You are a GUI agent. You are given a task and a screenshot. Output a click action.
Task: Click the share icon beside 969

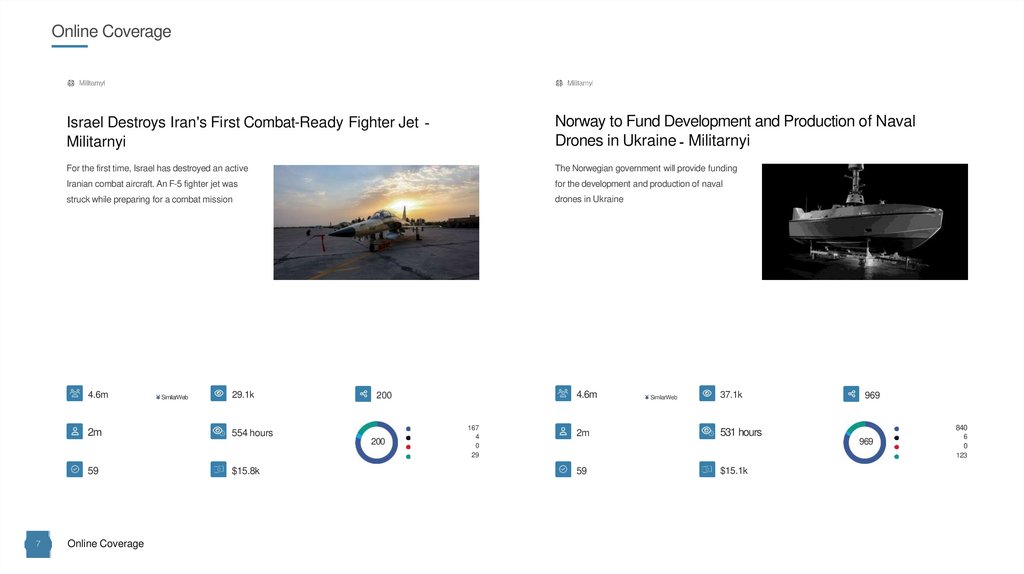tap(851, 394)
